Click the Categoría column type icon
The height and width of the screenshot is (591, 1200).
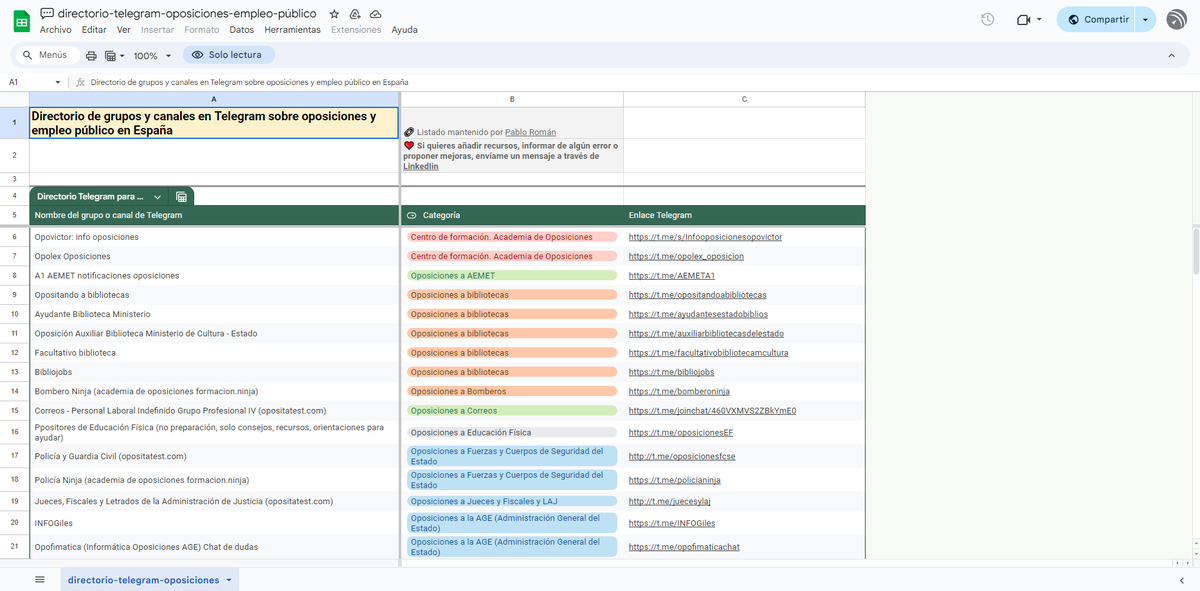(411, 215)
